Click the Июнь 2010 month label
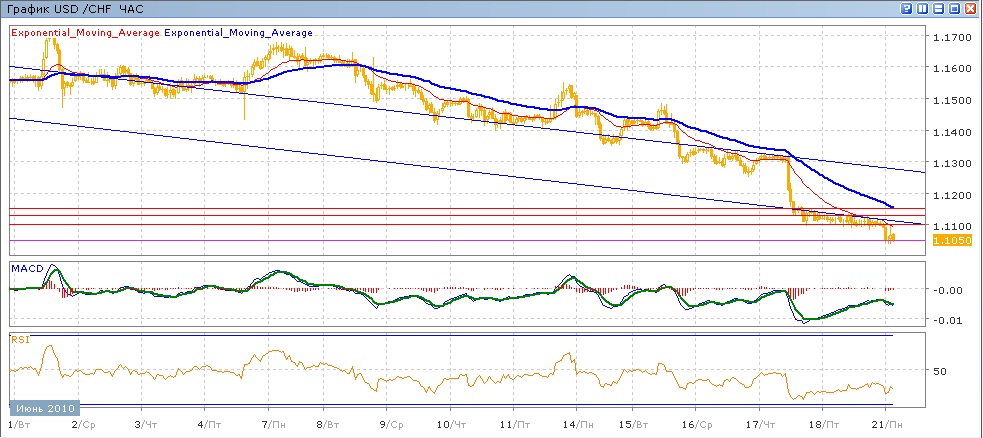This screenshot has width=983, height=438. tap(44, 408)
